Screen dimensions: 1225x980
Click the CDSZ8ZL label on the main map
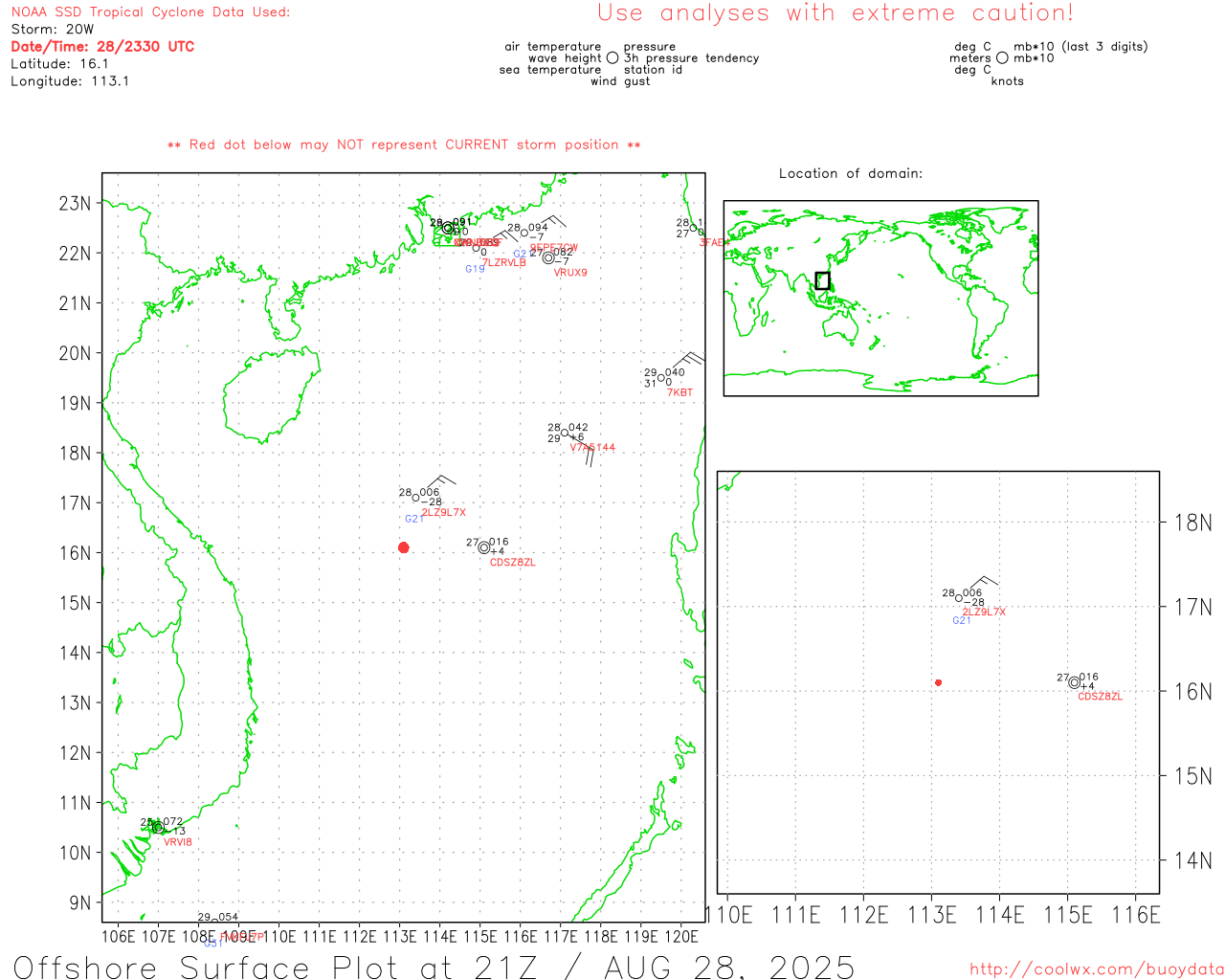(x=513, y=563)
